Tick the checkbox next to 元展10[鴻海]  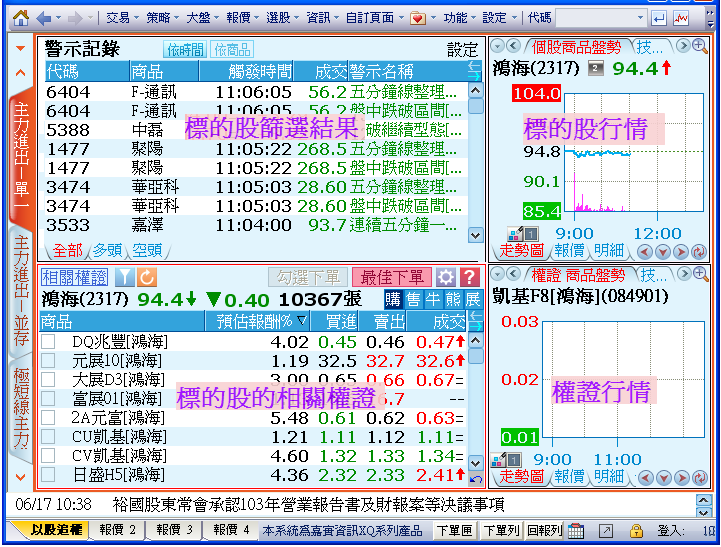49,361
